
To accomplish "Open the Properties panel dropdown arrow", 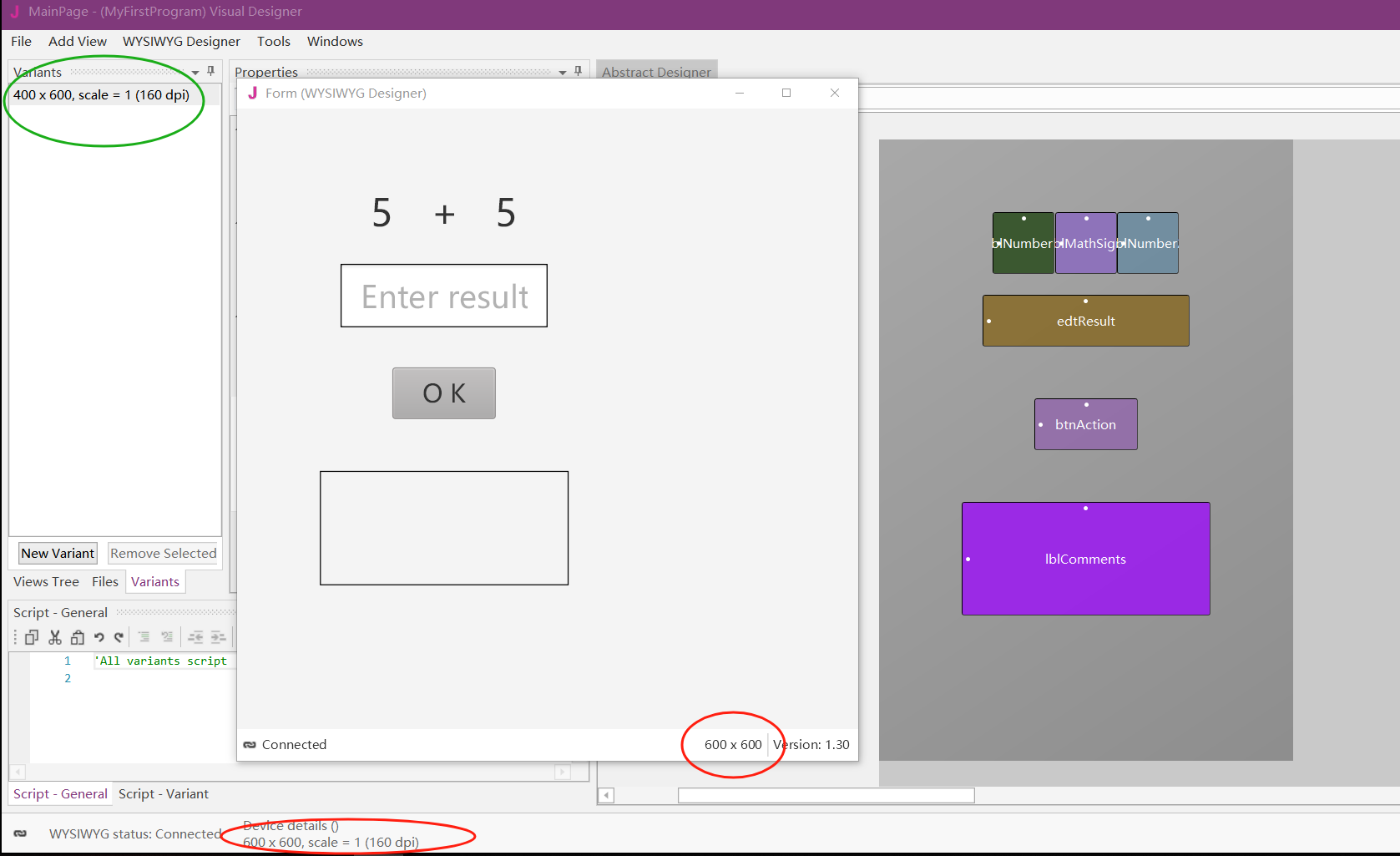I will [x=563, y=73].
